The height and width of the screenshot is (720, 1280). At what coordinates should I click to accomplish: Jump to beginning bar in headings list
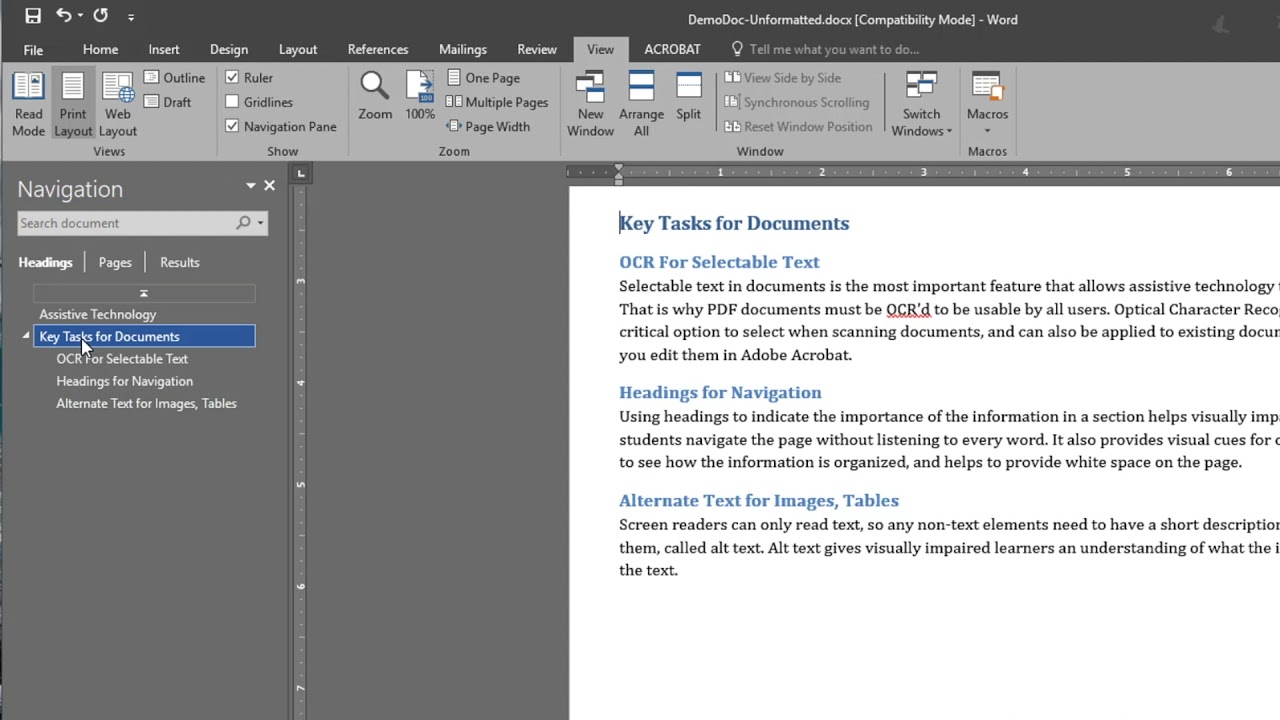144,293
